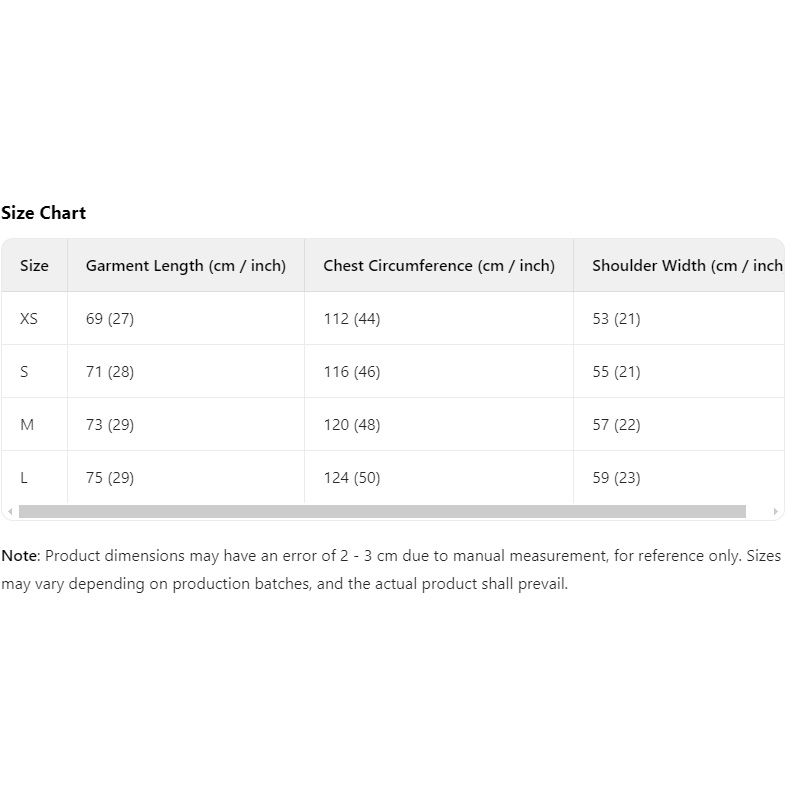Image resolution: width=794 pixels, height=794 pixels.
Task: Select the Garment Length column header
Action: click(186, 266)
